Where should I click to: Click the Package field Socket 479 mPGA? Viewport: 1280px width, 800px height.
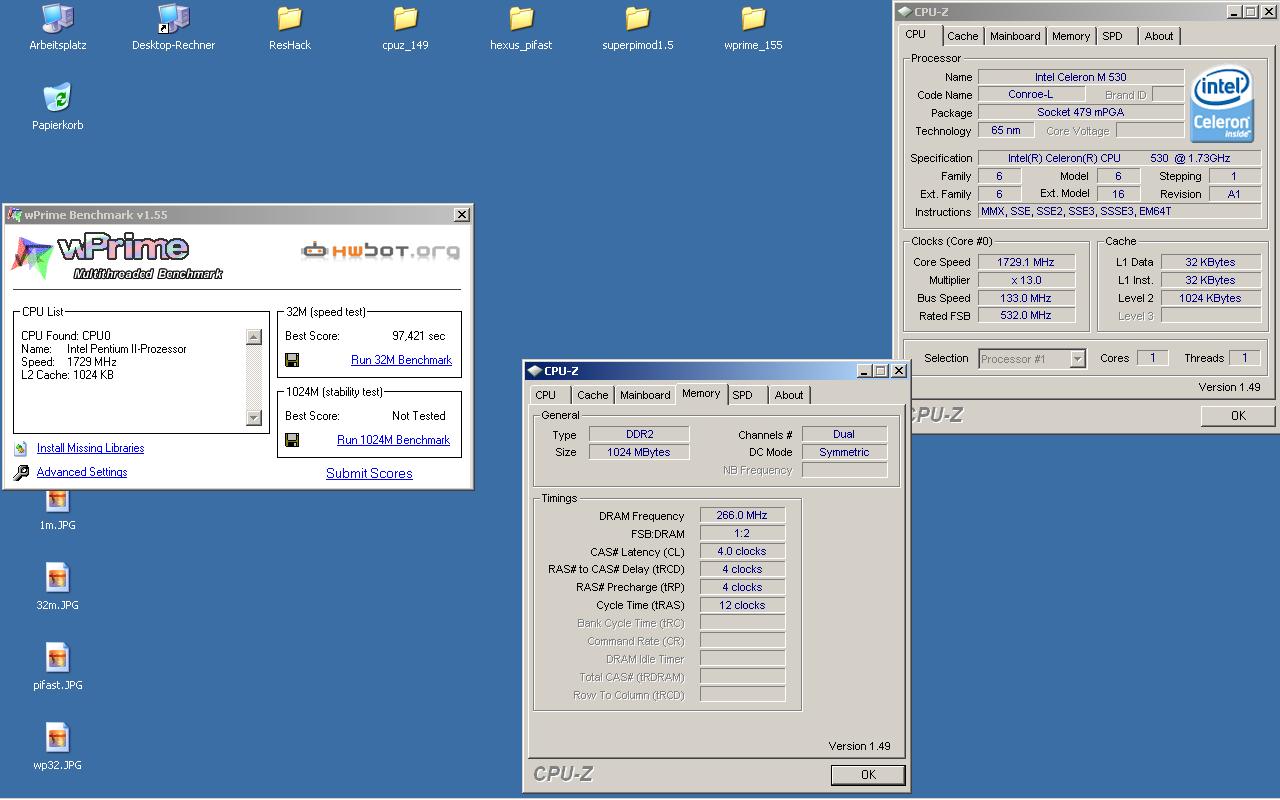(x=1080, y=113)
